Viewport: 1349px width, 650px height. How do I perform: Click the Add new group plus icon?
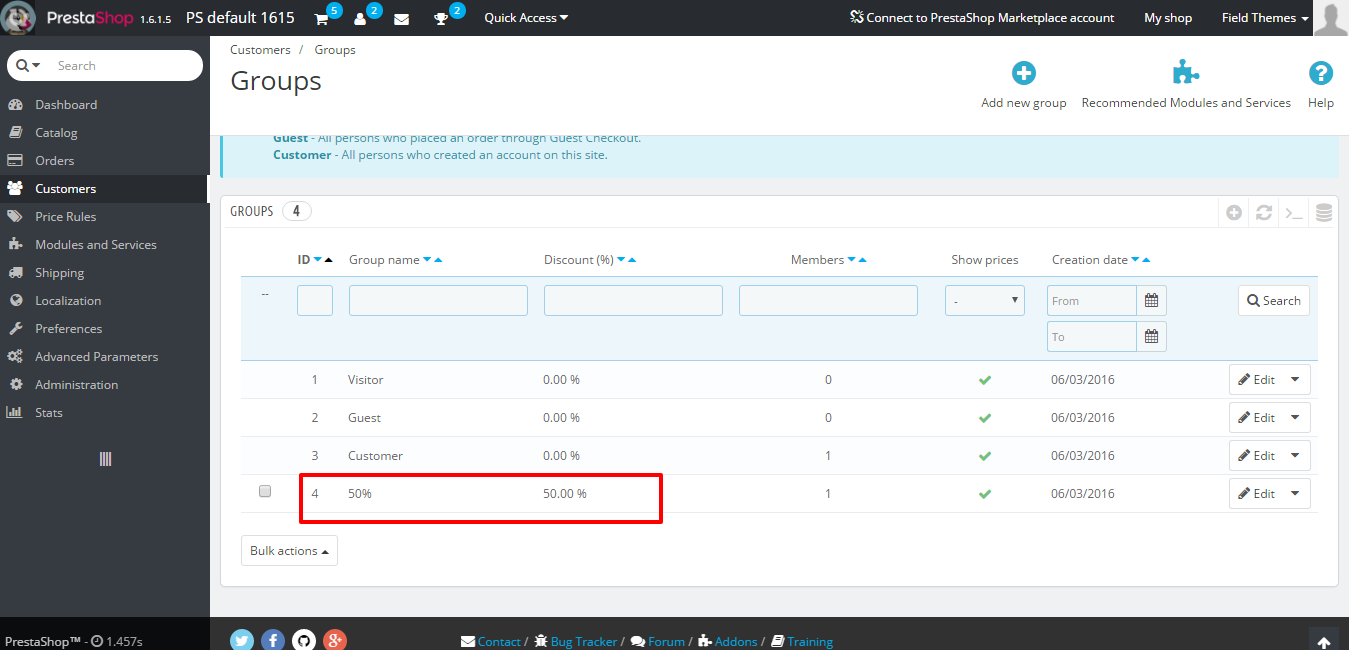[x=1023, y=73]
